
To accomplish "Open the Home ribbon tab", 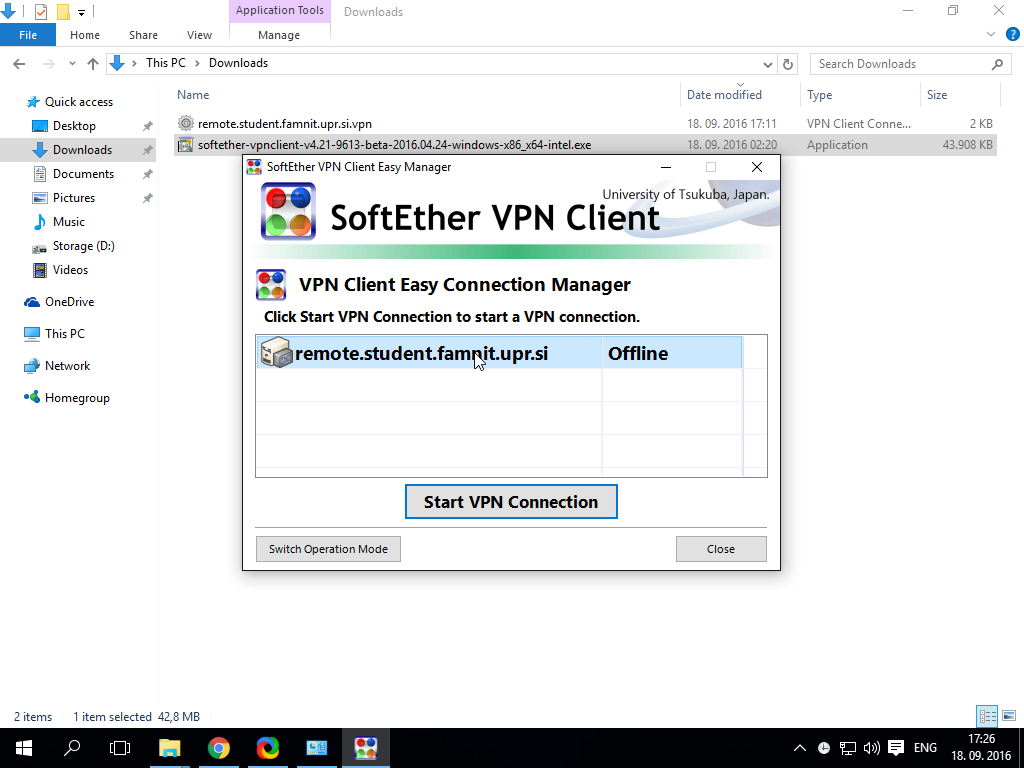I will point(85,35).
